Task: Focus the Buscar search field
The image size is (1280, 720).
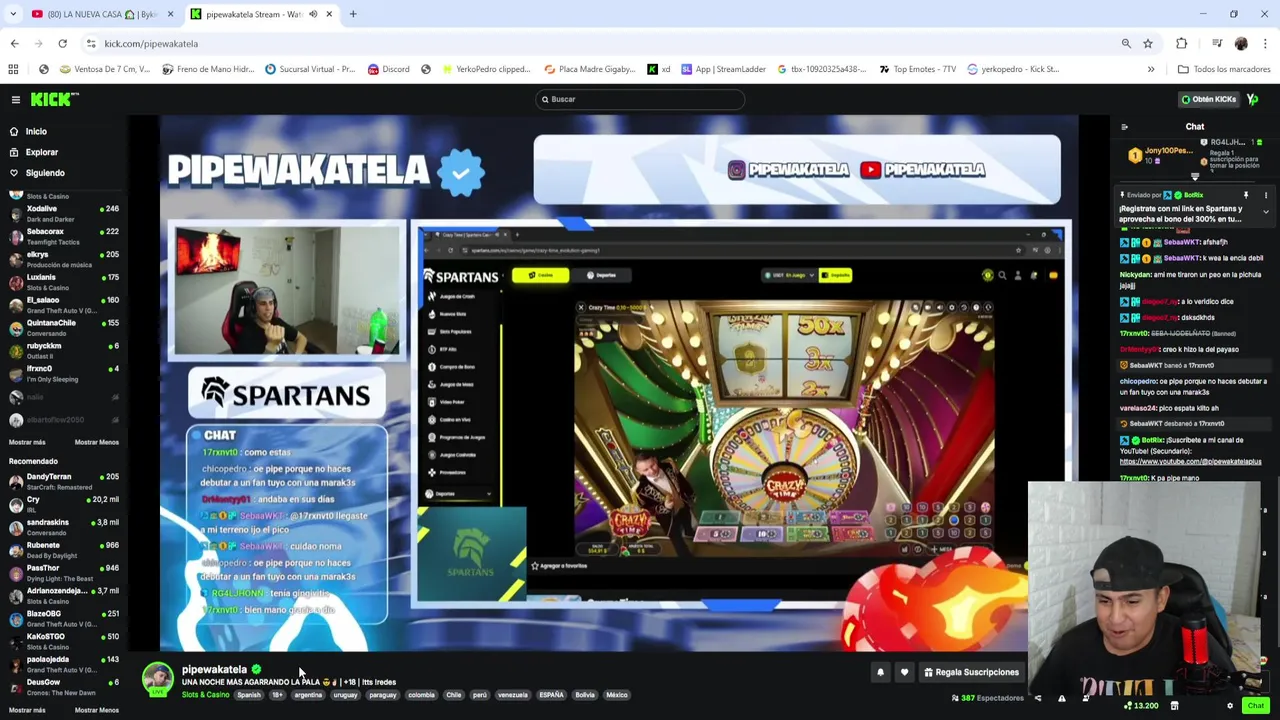Action: pyautogui.click(x=640, y=99)
